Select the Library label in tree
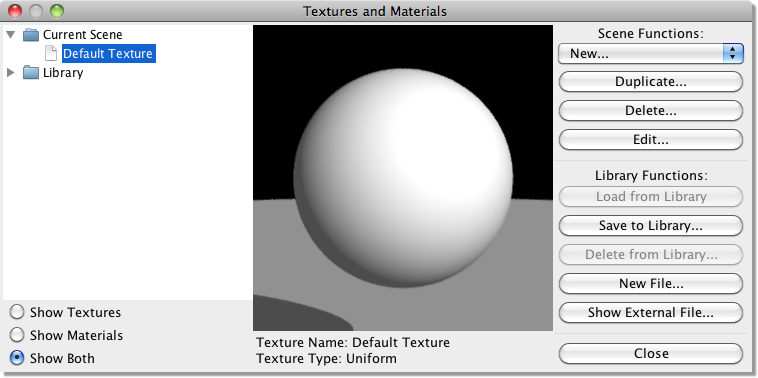This screenshot has width=758, height=378. (x=63, y=73)
